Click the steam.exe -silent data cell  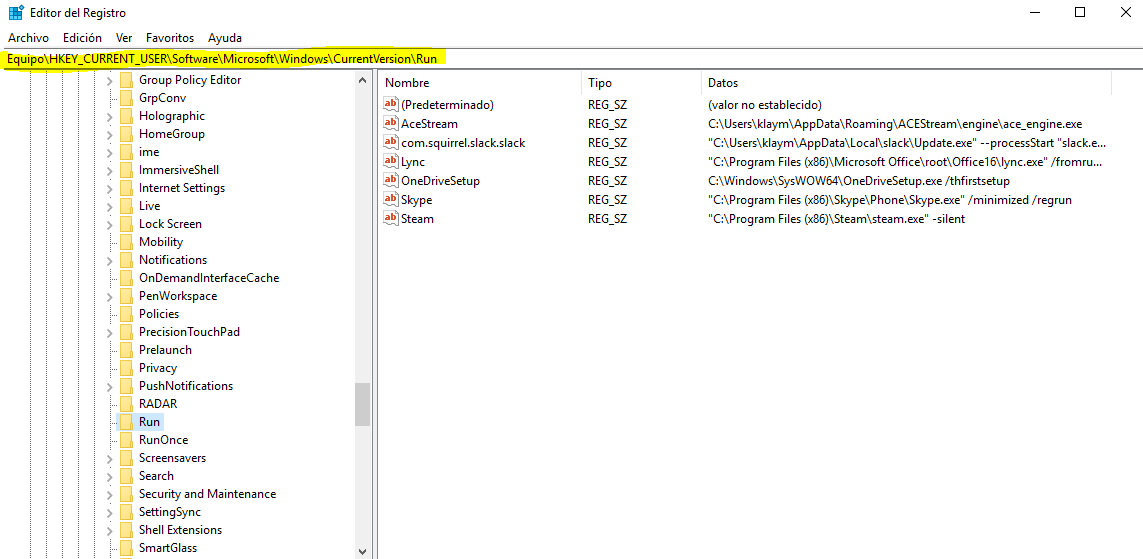point(836,219)
